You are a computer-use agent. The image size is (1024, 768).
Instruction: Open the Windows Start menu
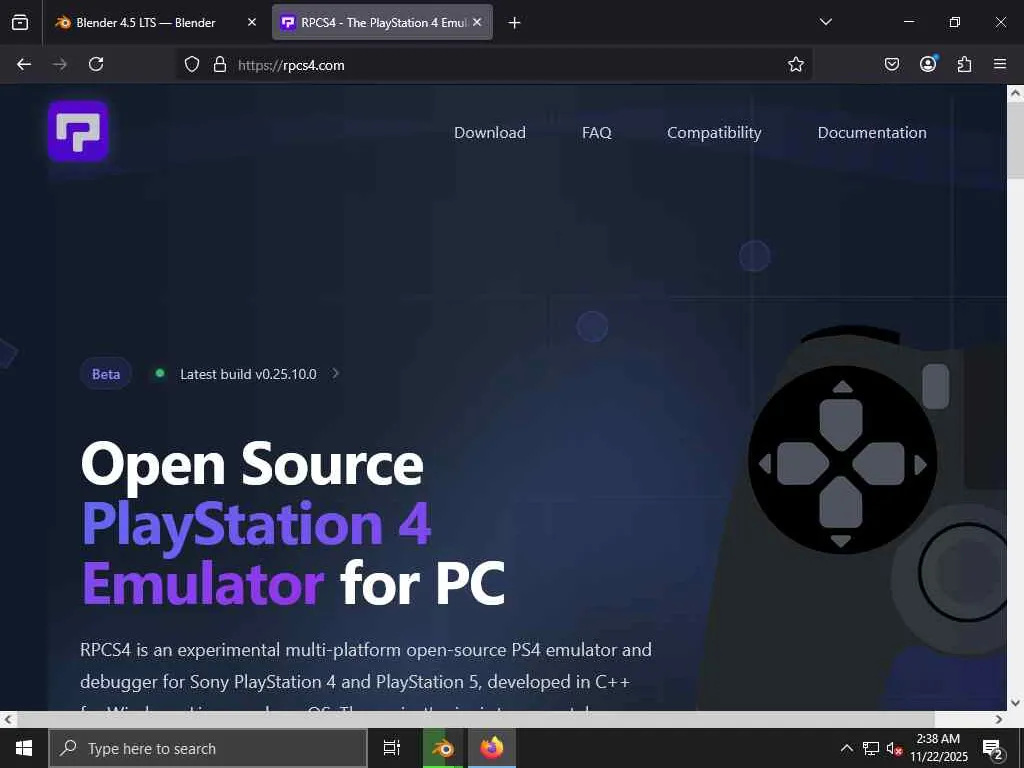point(24,748)
